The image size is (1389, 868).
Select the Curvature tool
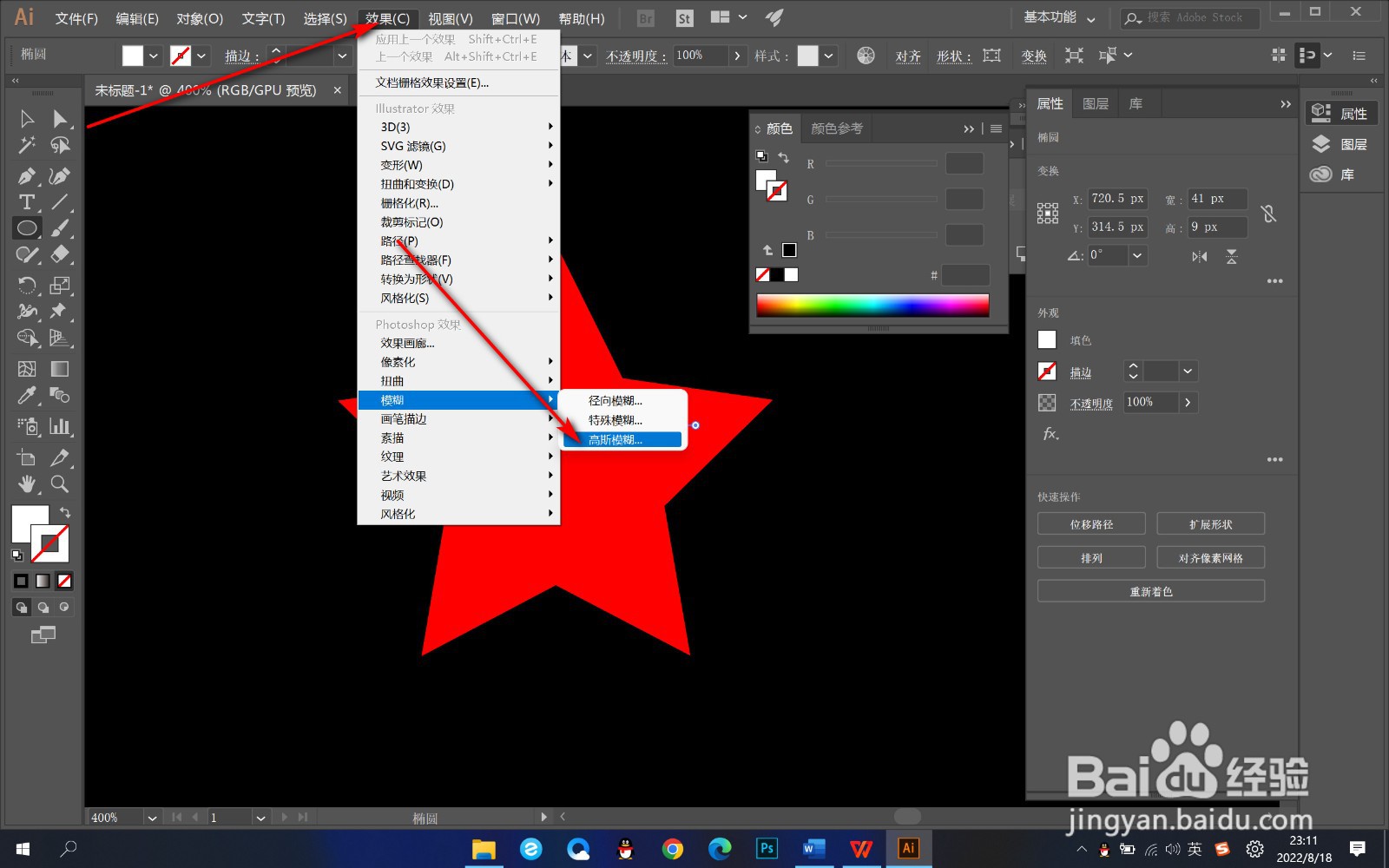click(x=60, y=176)
